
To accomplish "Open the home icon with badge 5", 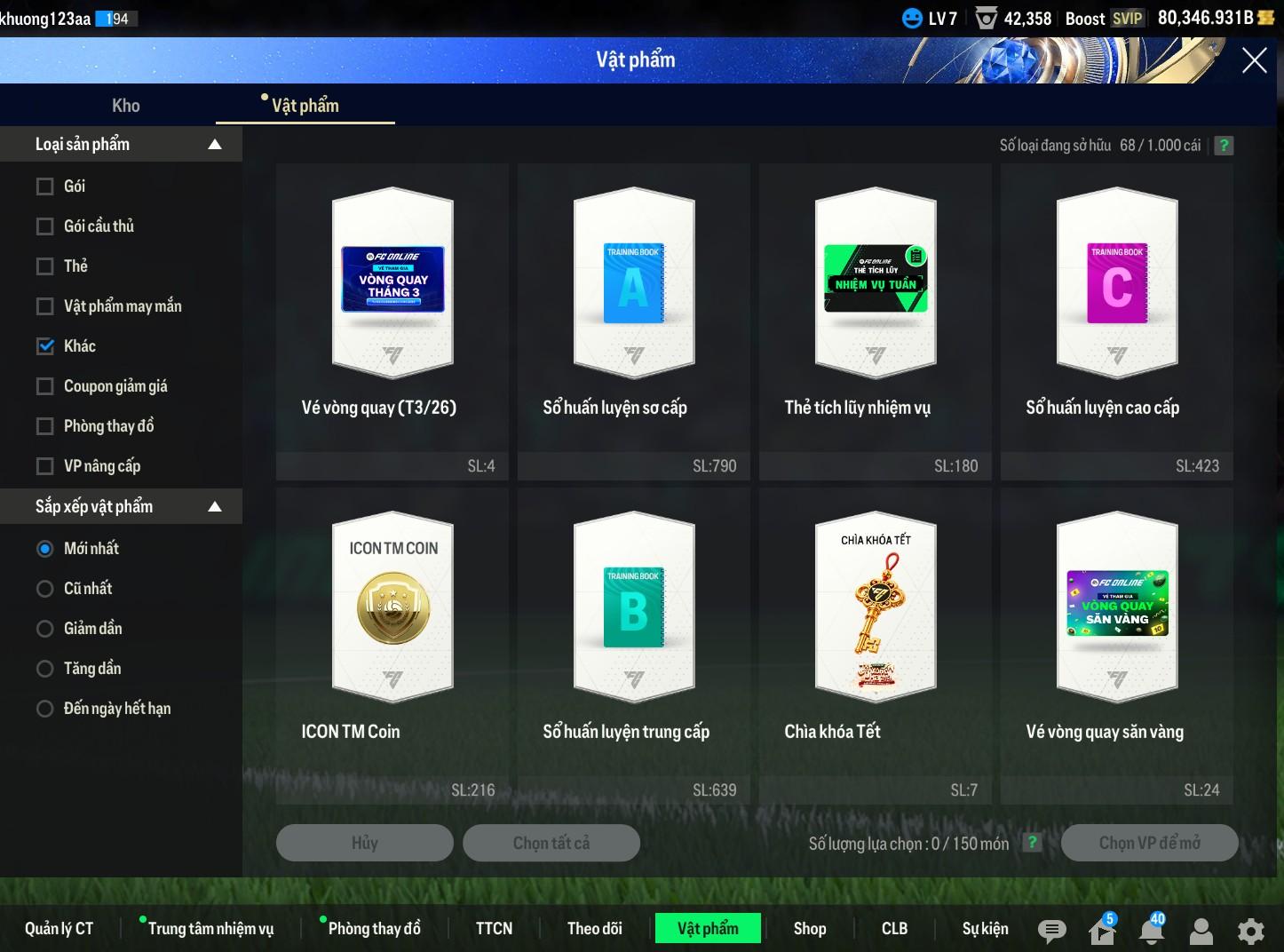I will (x=1101, y=930).
